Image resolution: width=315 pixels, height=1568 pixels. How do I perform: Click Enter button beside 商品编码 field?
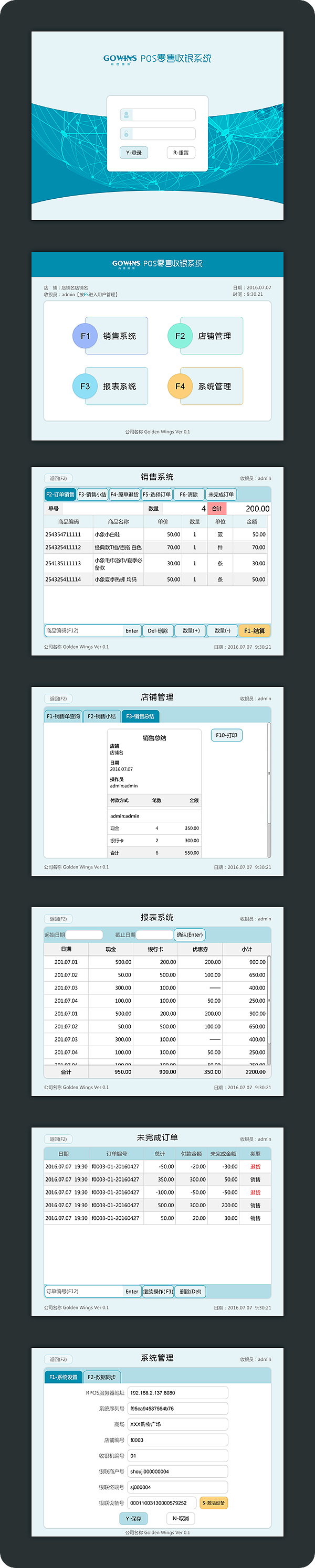pos(132,630)
